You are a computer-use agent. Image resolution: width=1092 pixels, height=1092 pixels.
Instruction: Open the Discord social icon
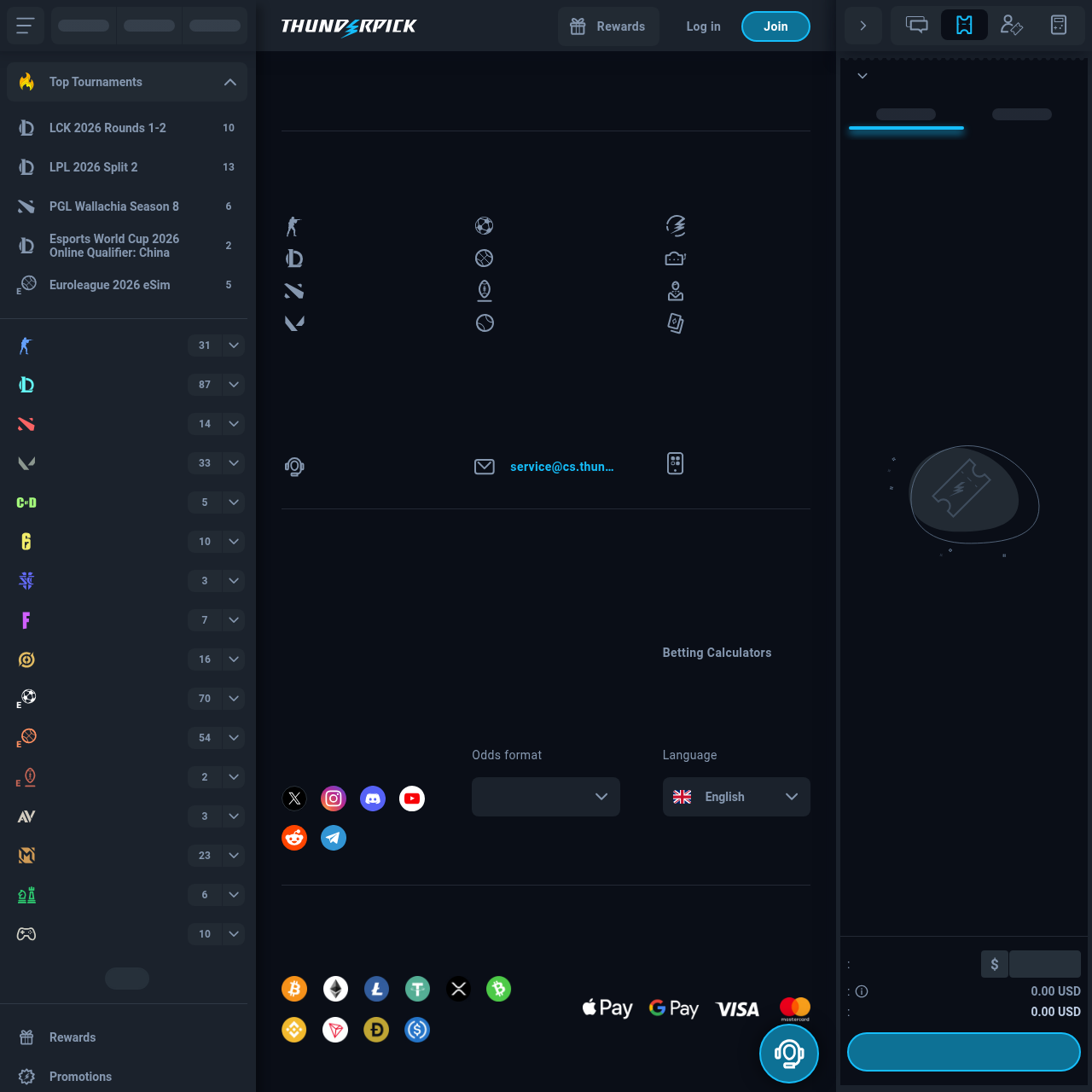[x=372, y=799]
